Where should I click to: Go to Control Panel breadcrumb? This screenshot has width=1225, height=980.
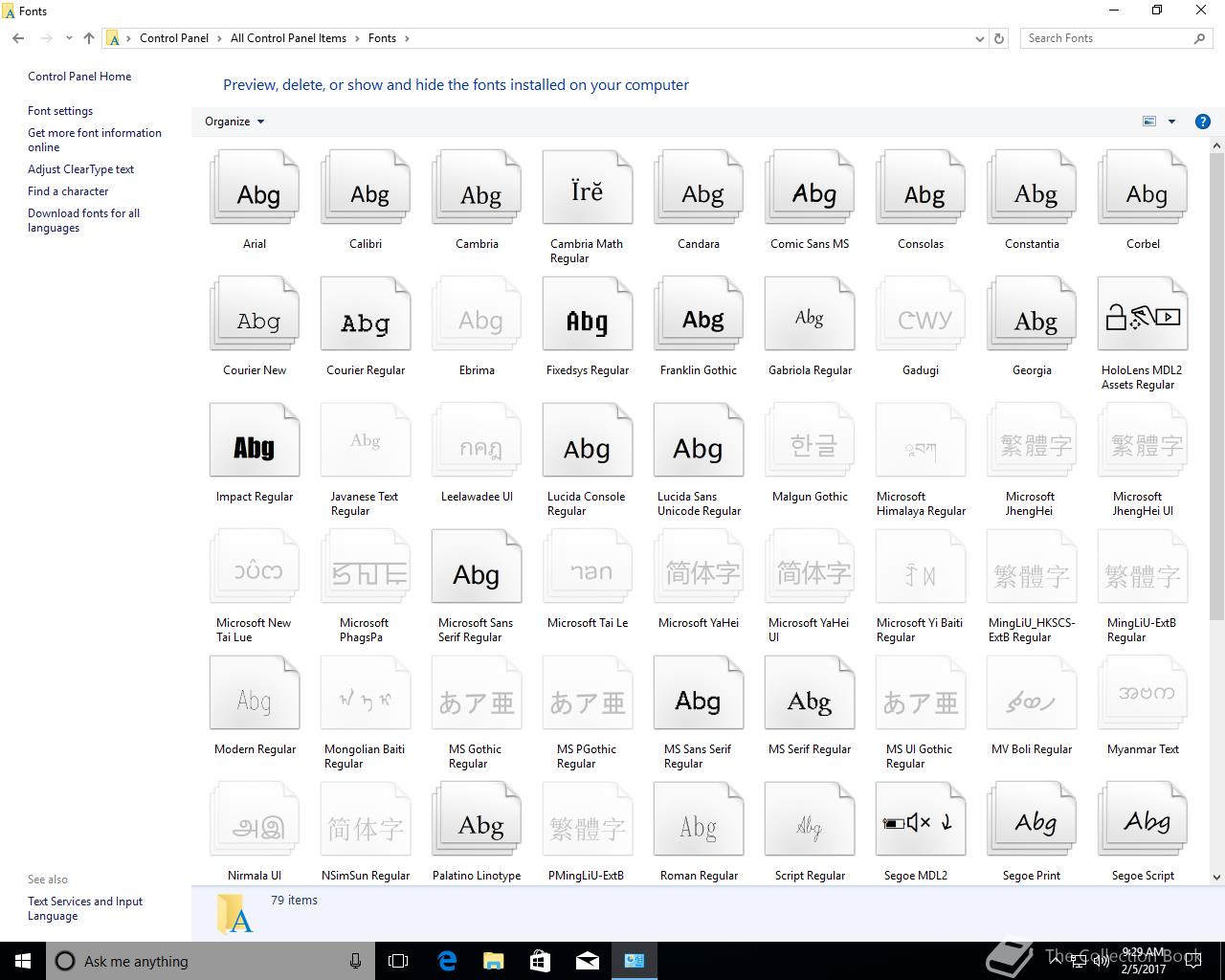tap(174, 38)
